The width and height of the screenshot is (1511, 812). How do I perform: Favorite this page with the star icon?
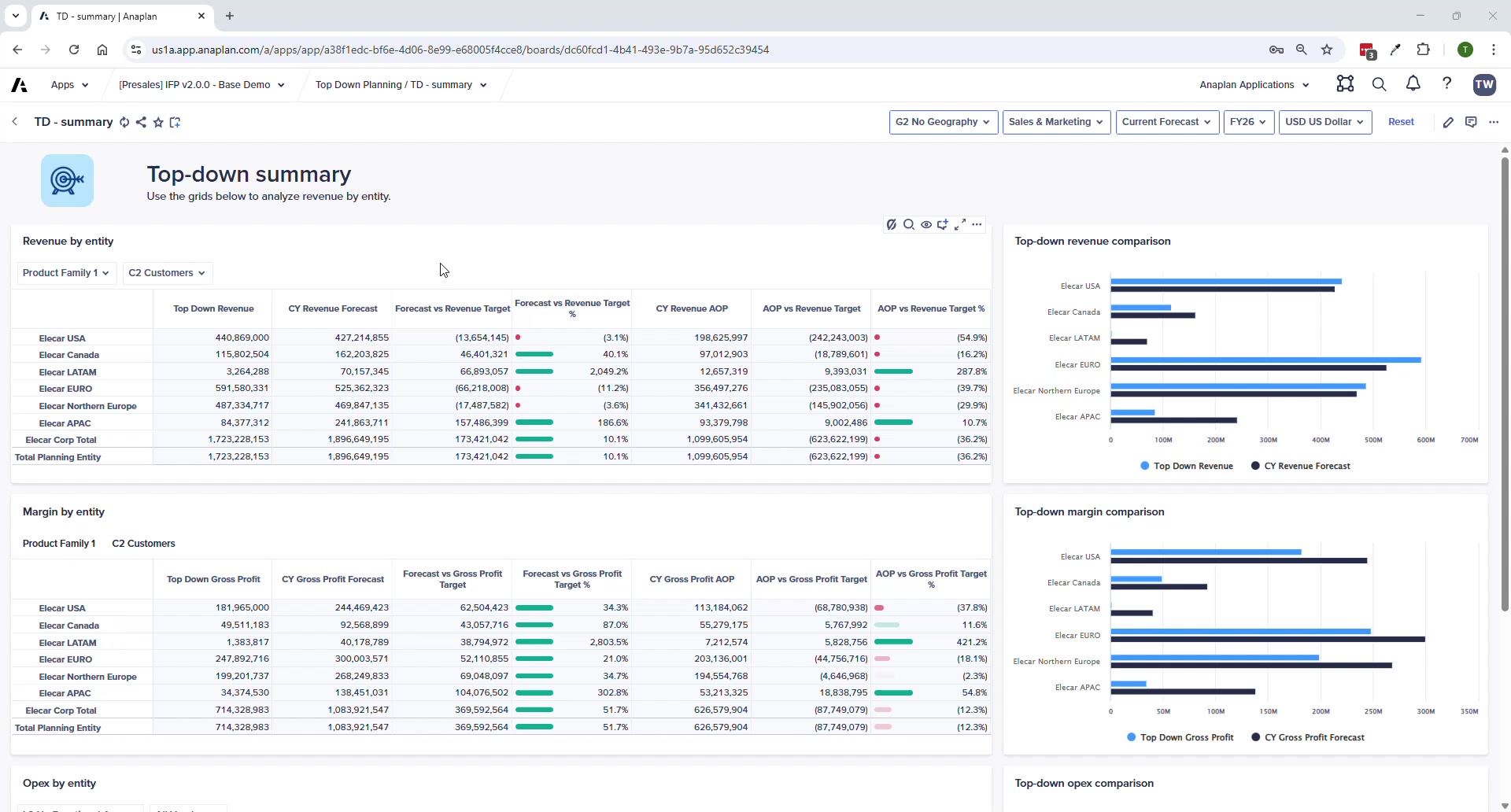click(x=158, y=122)
